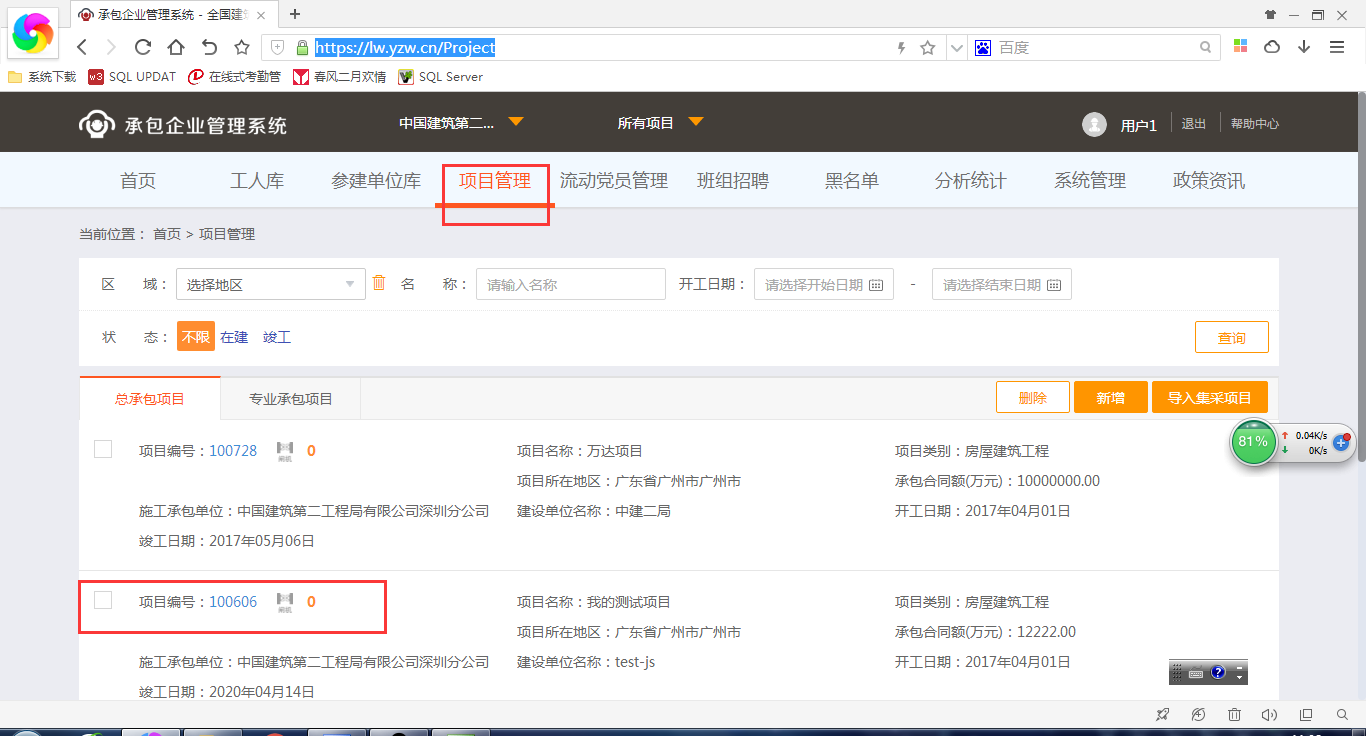The width and height of the screenshot is (1366, 736).
Task: Reload the page with refresh icon
Action: pos(143,47)
